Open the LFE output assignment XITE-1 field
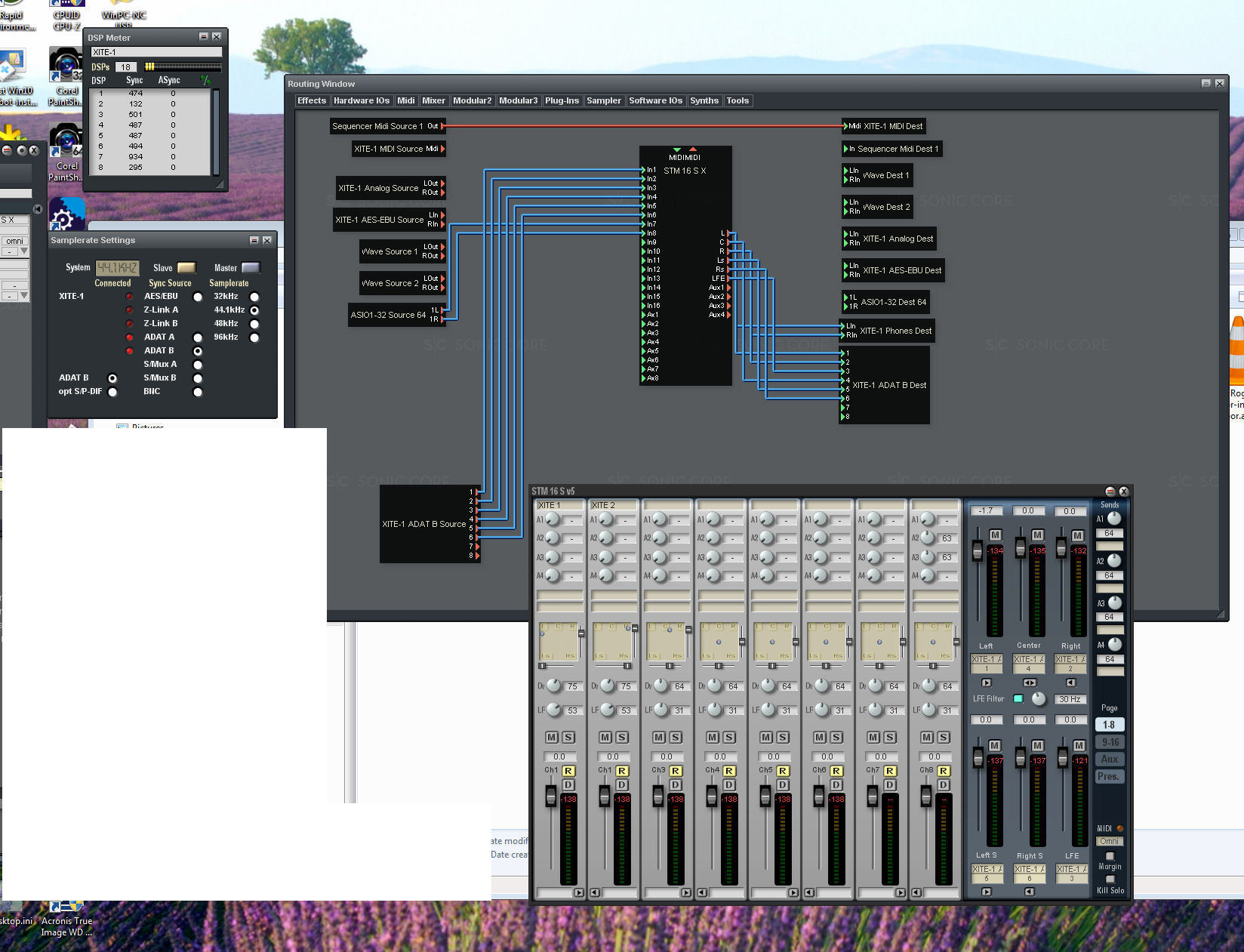The height and width of the screenshot is (952, 1244). point(1071,869)
